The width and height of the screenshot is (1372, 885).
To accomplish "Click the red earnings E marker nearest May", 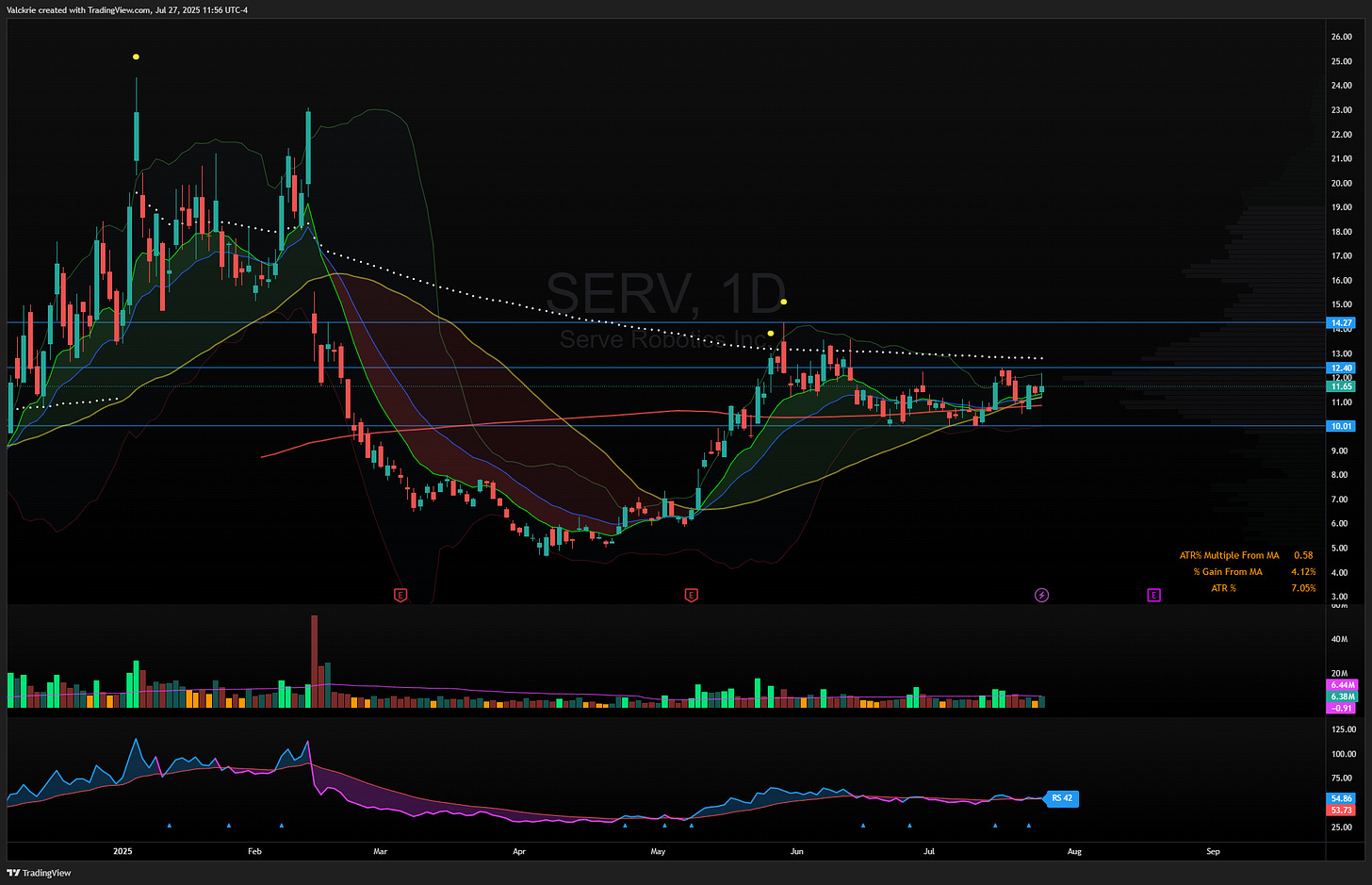I will coord(692,595).
